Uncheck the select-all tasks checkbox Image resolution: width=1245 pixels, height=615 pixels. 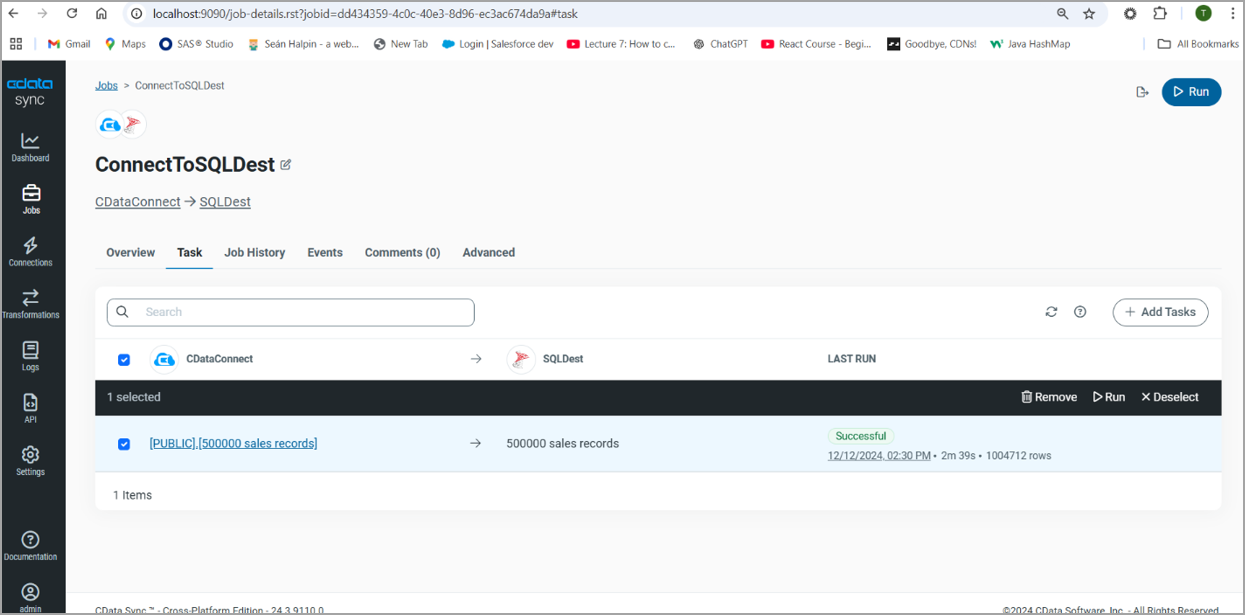pyautogui.click(x=123, y=359)
